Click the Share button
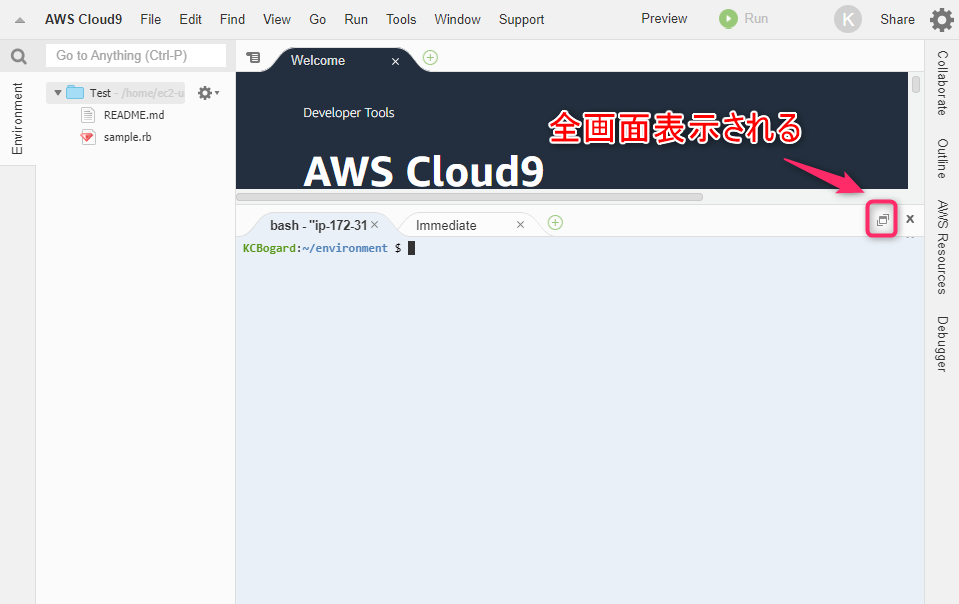This screenshot has height=604, width=959. tap(897, 20)
